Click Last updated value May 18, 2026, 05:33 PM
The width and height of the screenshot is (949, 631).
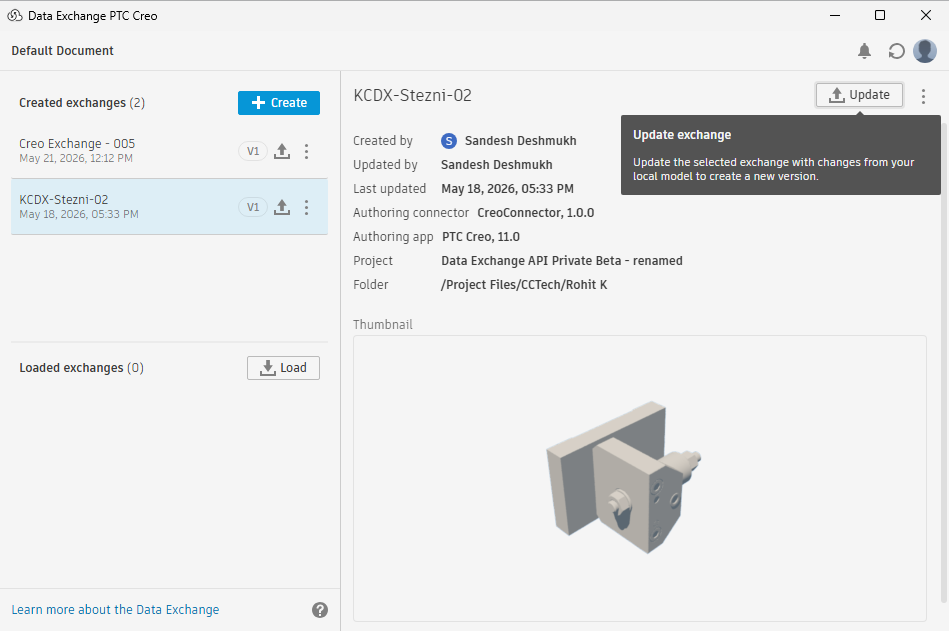pyautogui.click(x=507, y=189)
